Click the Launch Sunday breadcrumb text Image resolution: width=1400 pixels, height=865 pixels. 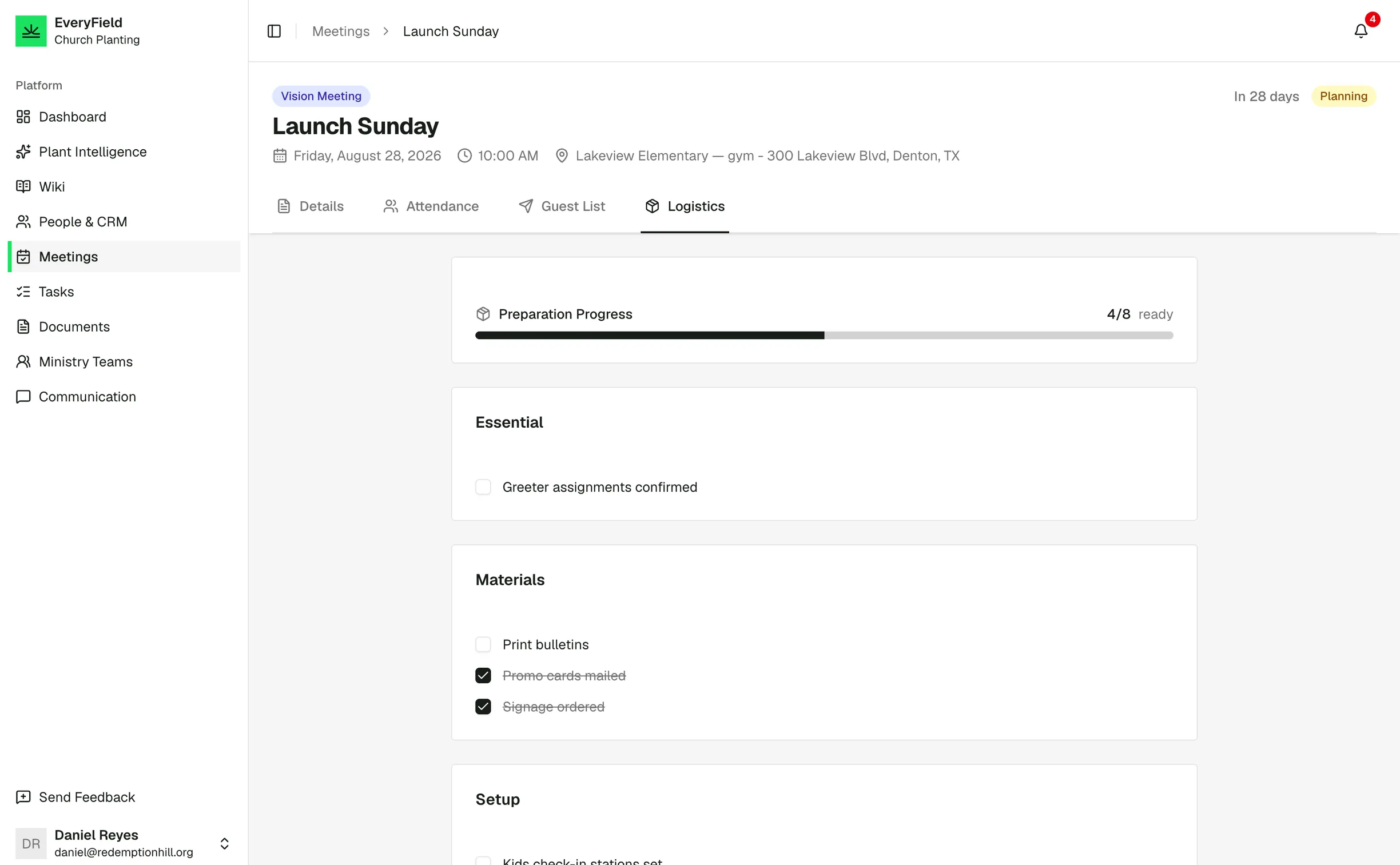tap(451, 31)
